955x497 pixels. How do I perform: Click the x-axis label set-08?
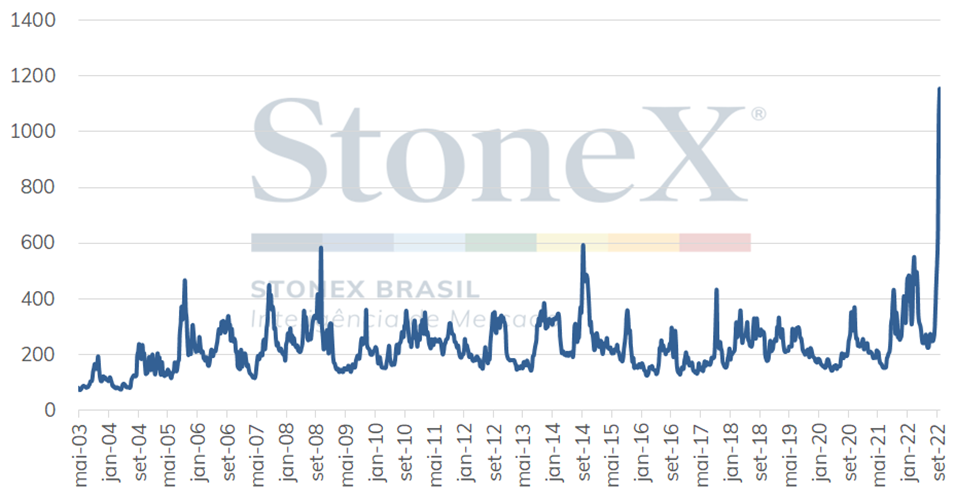click(x=317, y=452)
